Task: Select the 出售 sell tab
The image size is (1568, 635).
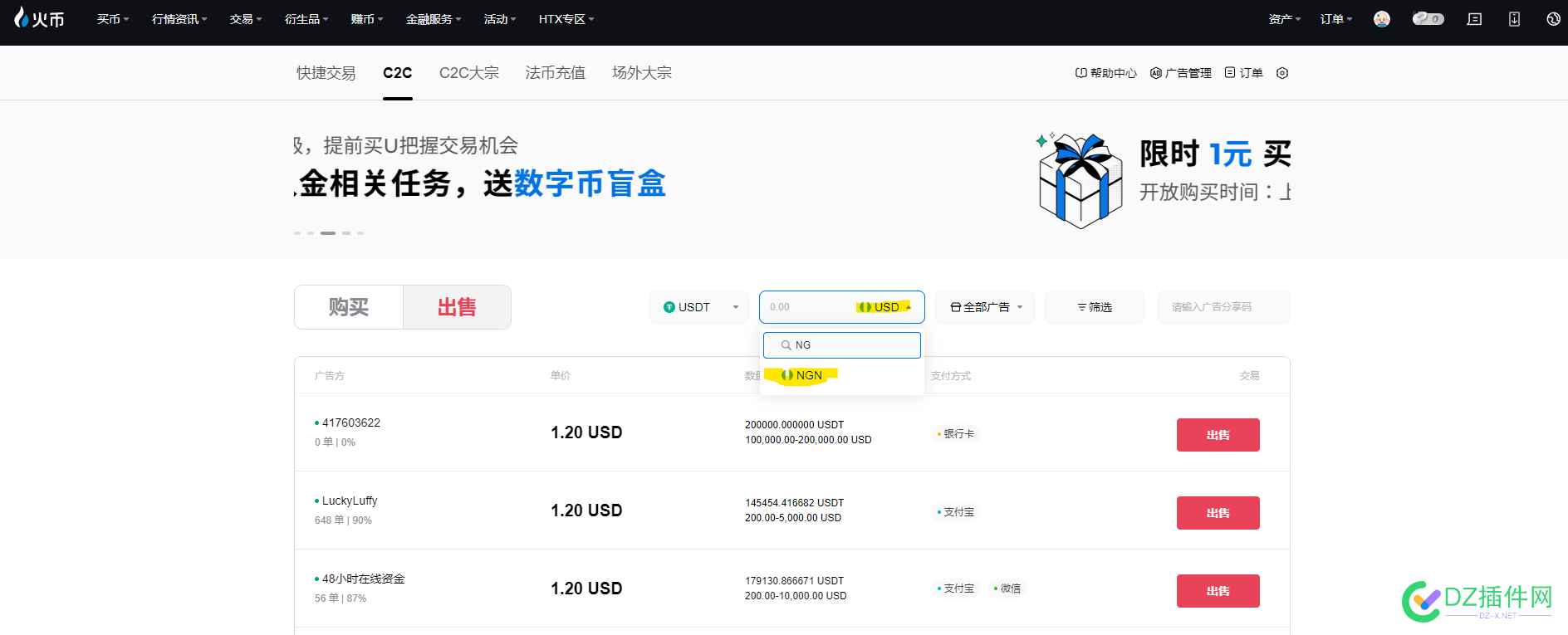Action: point(457,307)
